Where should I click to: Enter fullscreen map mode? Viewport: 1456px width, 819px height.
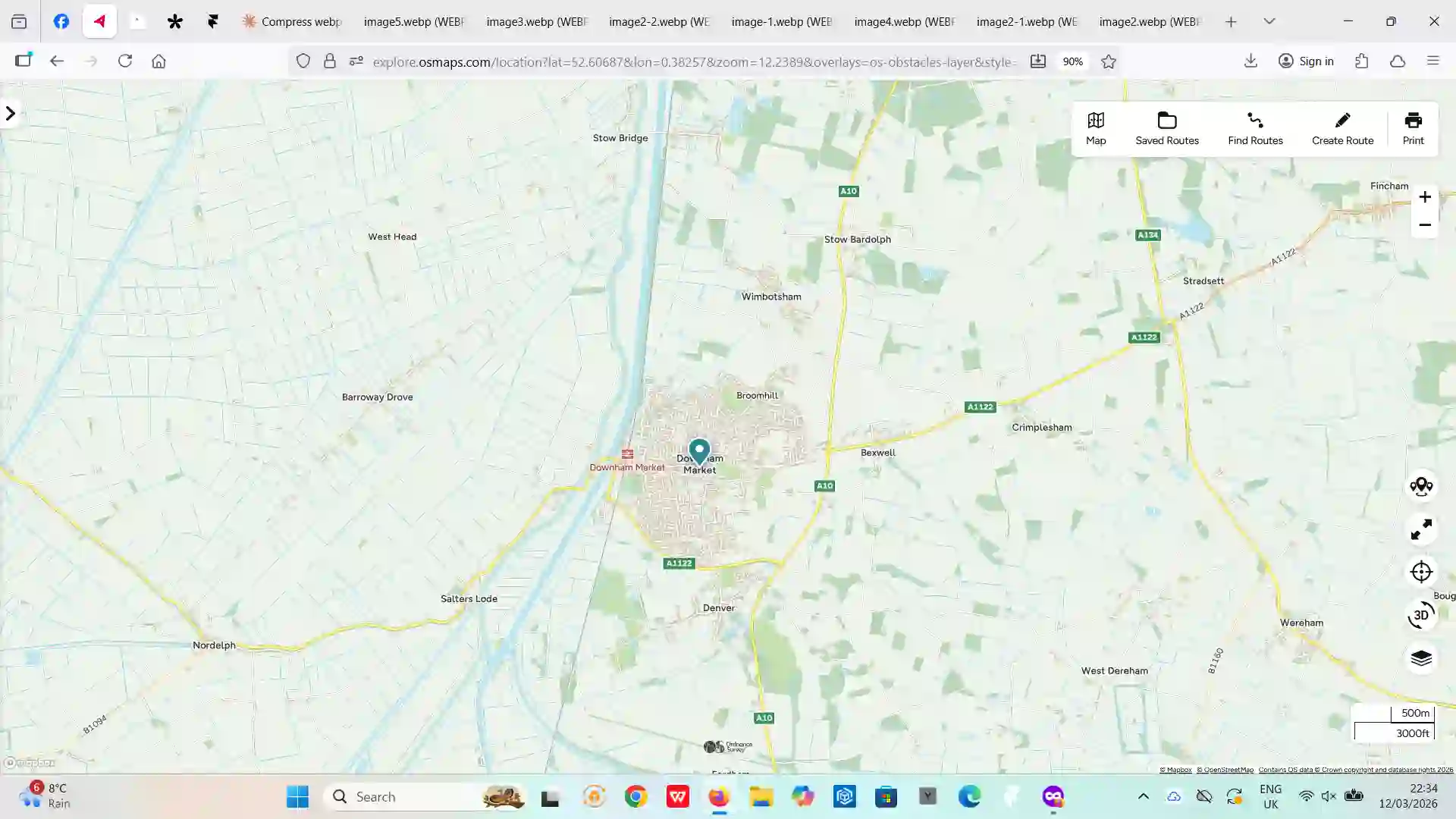[x=1421, y=529]
